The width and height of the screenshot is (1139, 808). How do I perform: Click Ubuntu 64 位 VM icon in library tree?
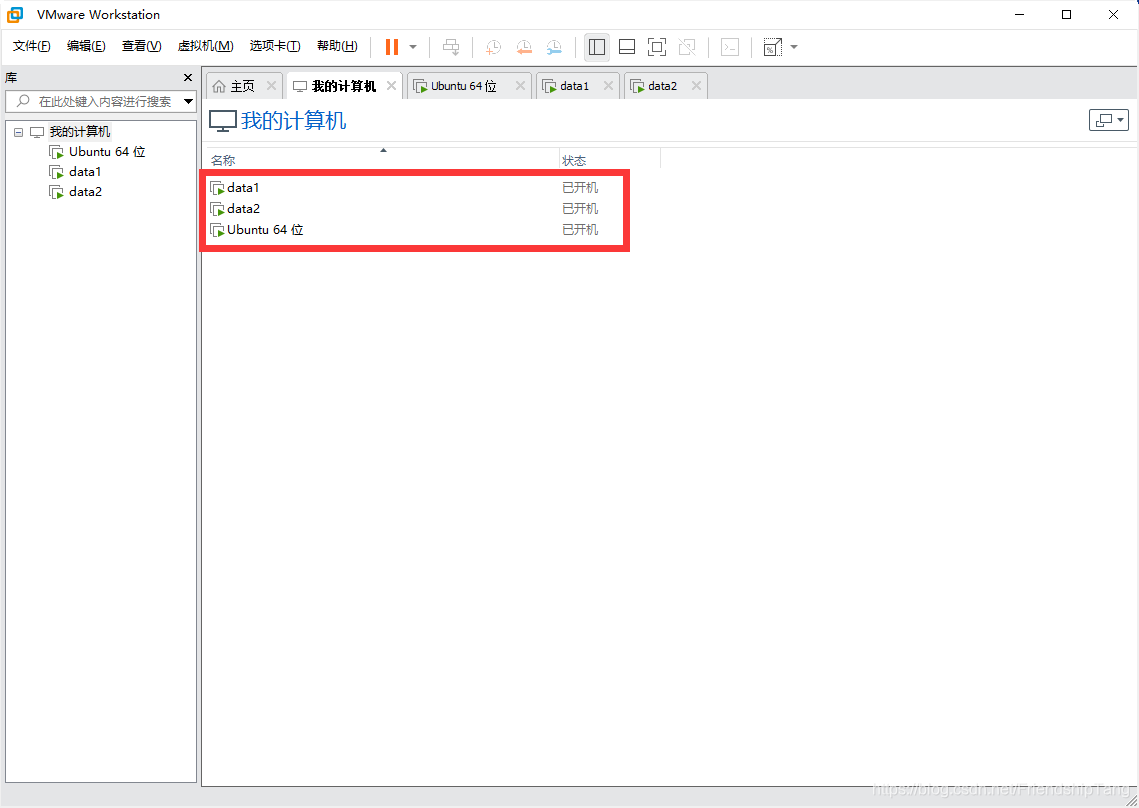[56, 152]
